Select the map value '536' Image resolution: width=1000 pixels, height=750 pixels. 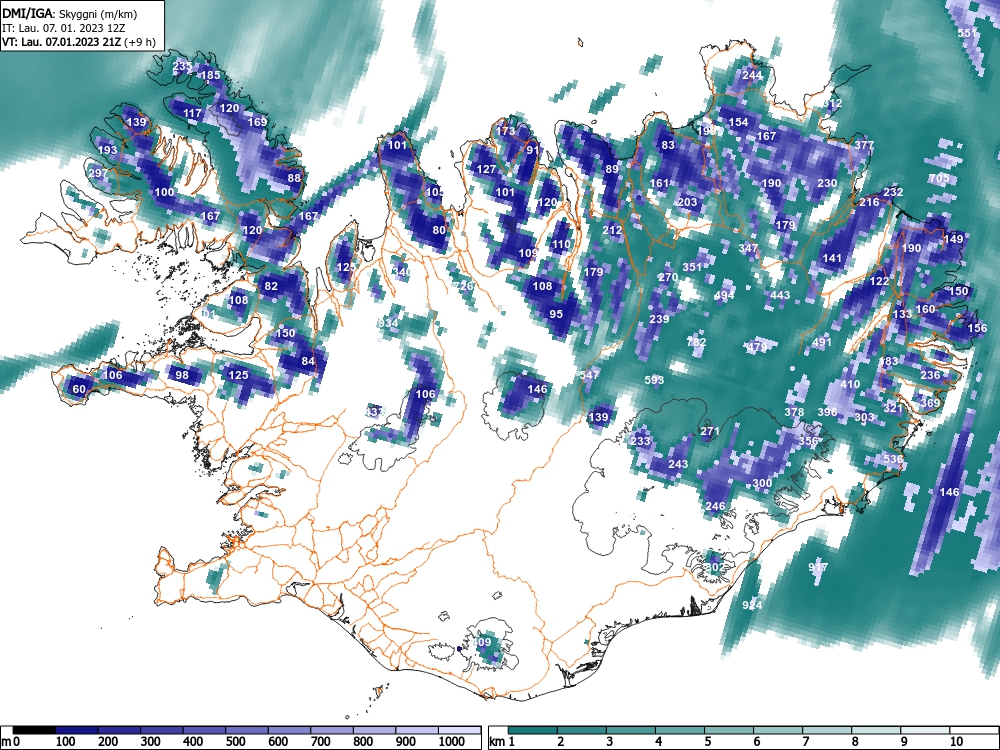click(x=893, y=459)
